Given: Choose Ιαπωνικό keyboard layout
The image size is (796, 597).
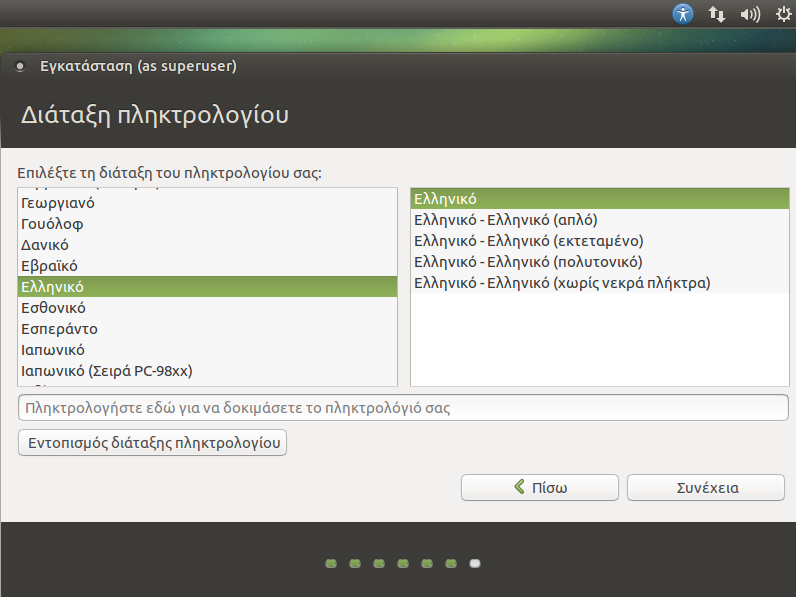Looking at the screenshot, I should coord(53,350).
